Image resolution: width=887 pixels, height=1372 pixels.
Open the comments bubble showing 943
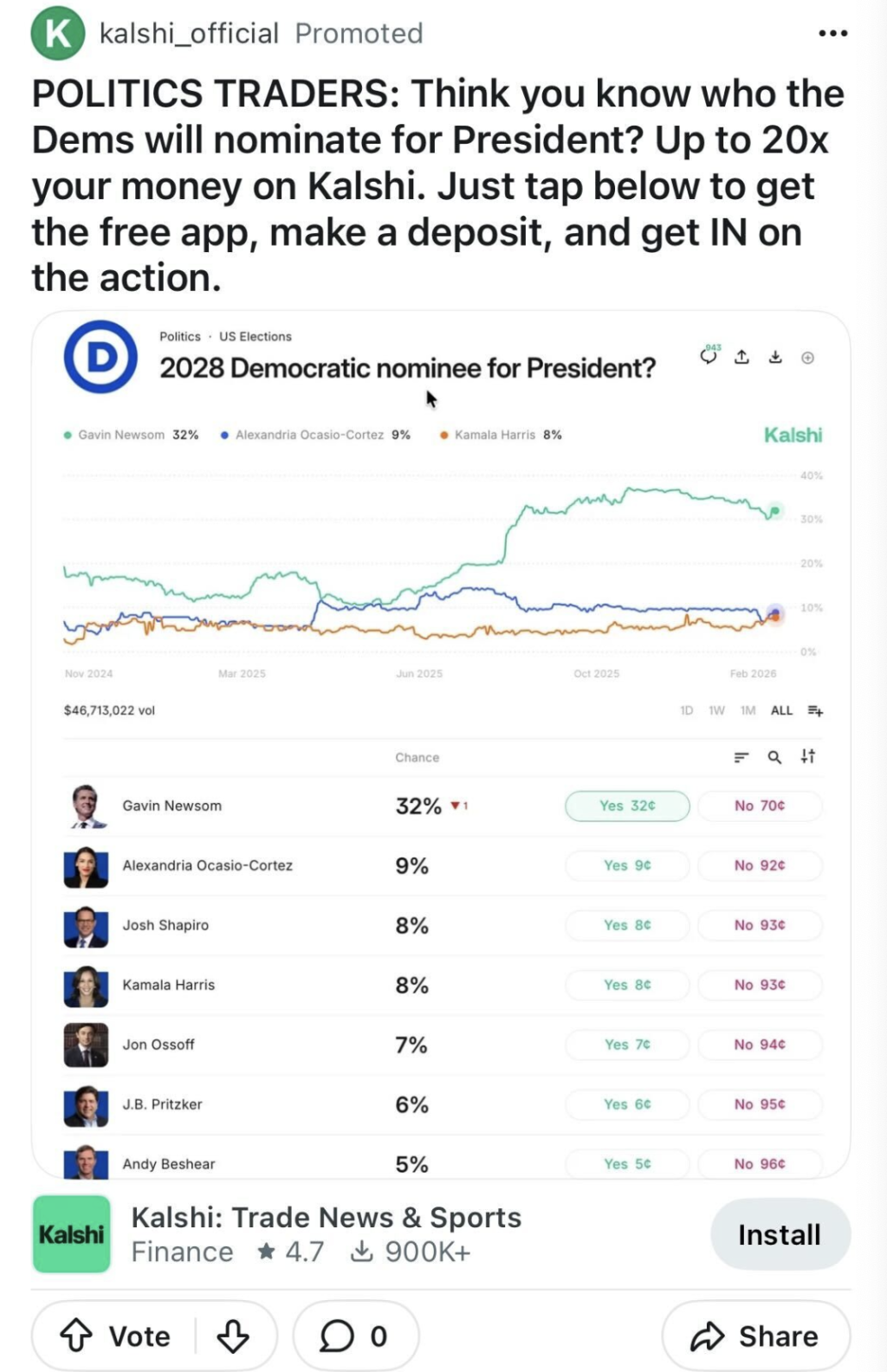coord(709,356)
